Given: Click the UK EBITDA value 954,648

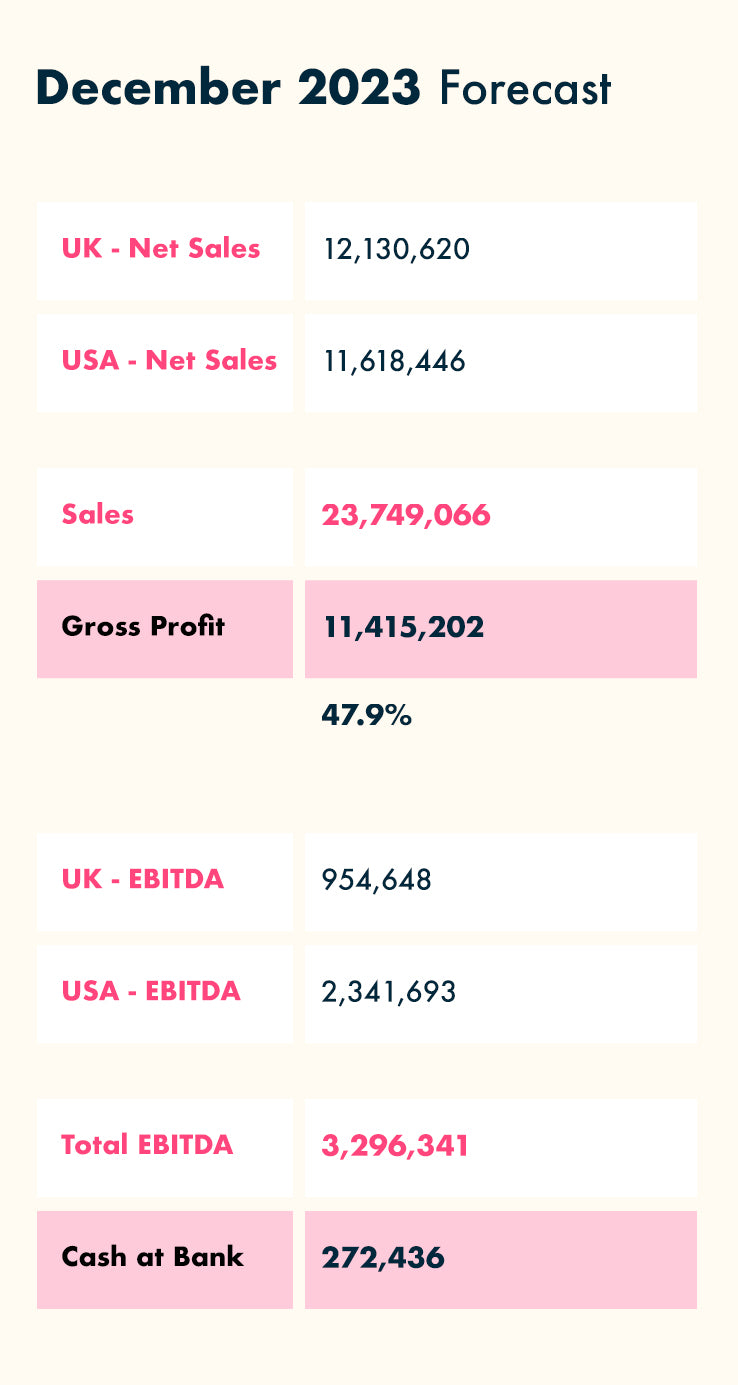Looking at the screenshot, I should [377, 881].
